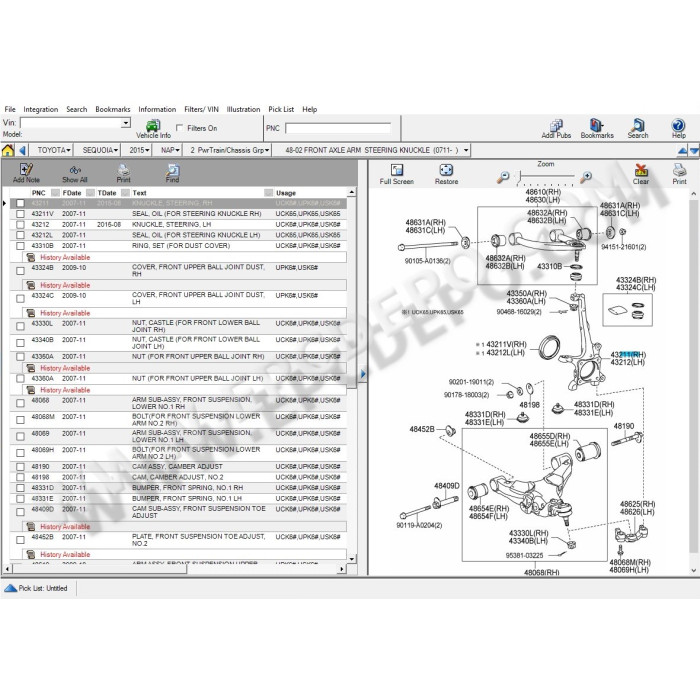Open history icon under 43324B row

point(31,285)
